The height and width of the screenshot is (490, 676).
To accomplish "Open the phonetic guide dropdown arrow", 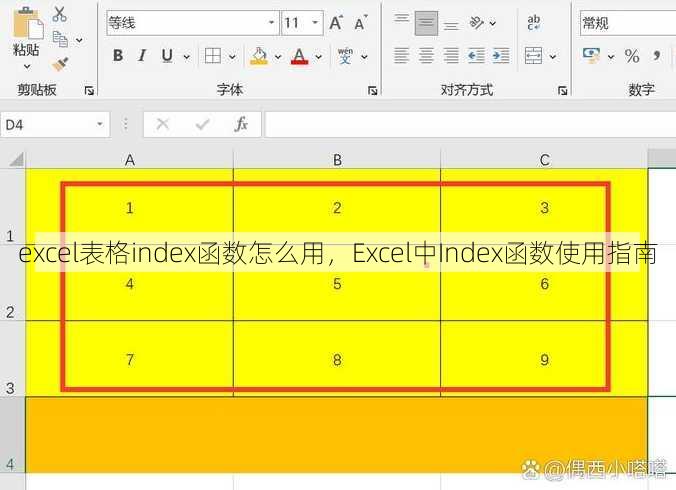I will pyautogui.click(x=364, y=57).
